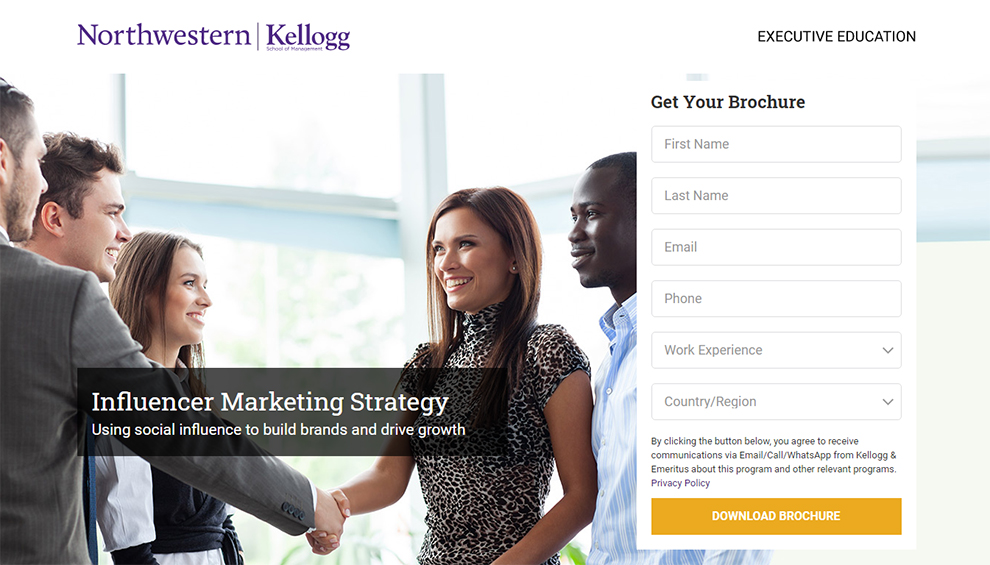Click the Northwestern logo wordmark
The height and width of the screenshot is (565, 990).
tap(164, 35)
